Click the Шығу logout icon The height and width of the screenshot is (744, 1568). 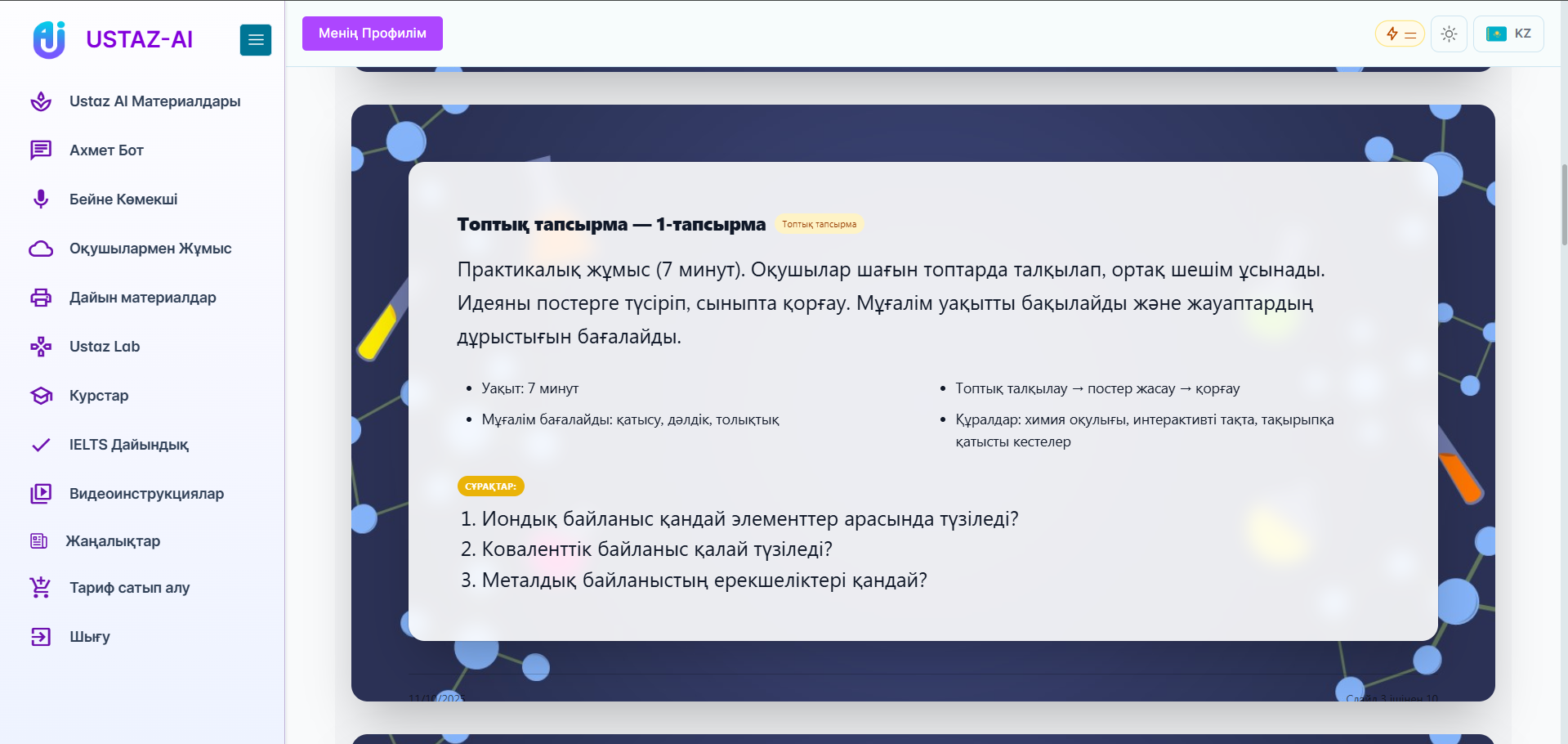[x=41, y=637]
